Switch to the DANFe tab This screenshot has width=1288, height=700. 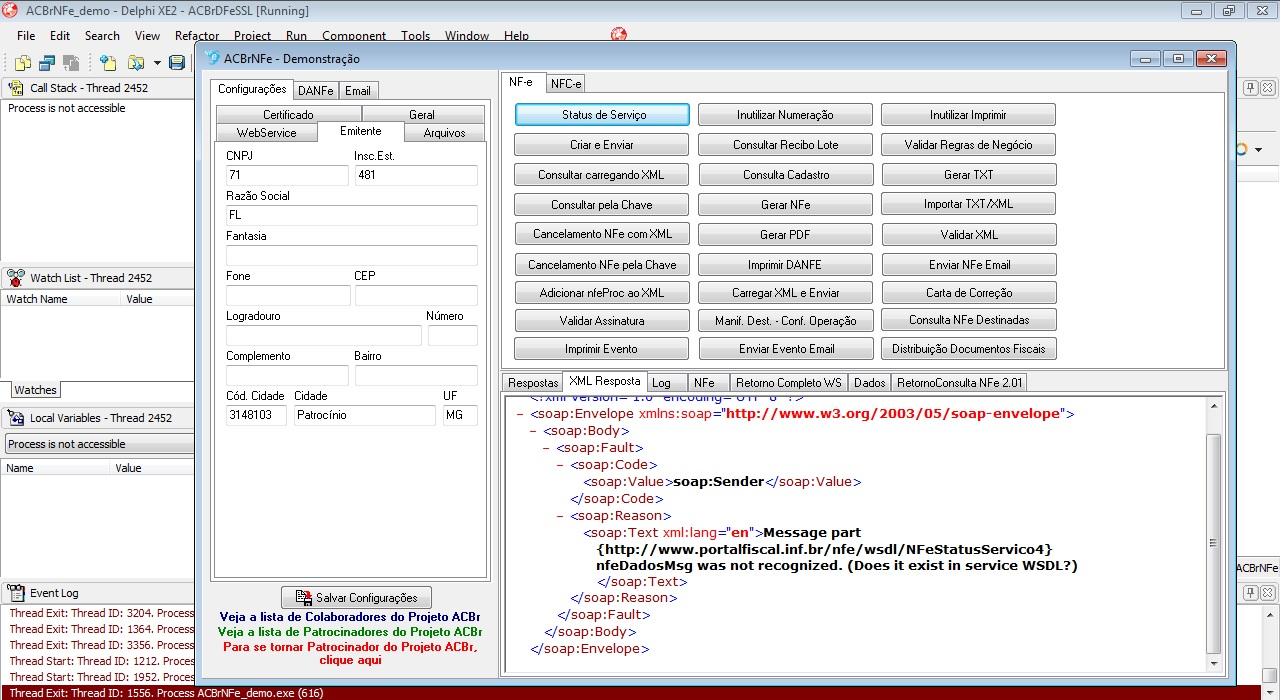click(x=316, y=90)
